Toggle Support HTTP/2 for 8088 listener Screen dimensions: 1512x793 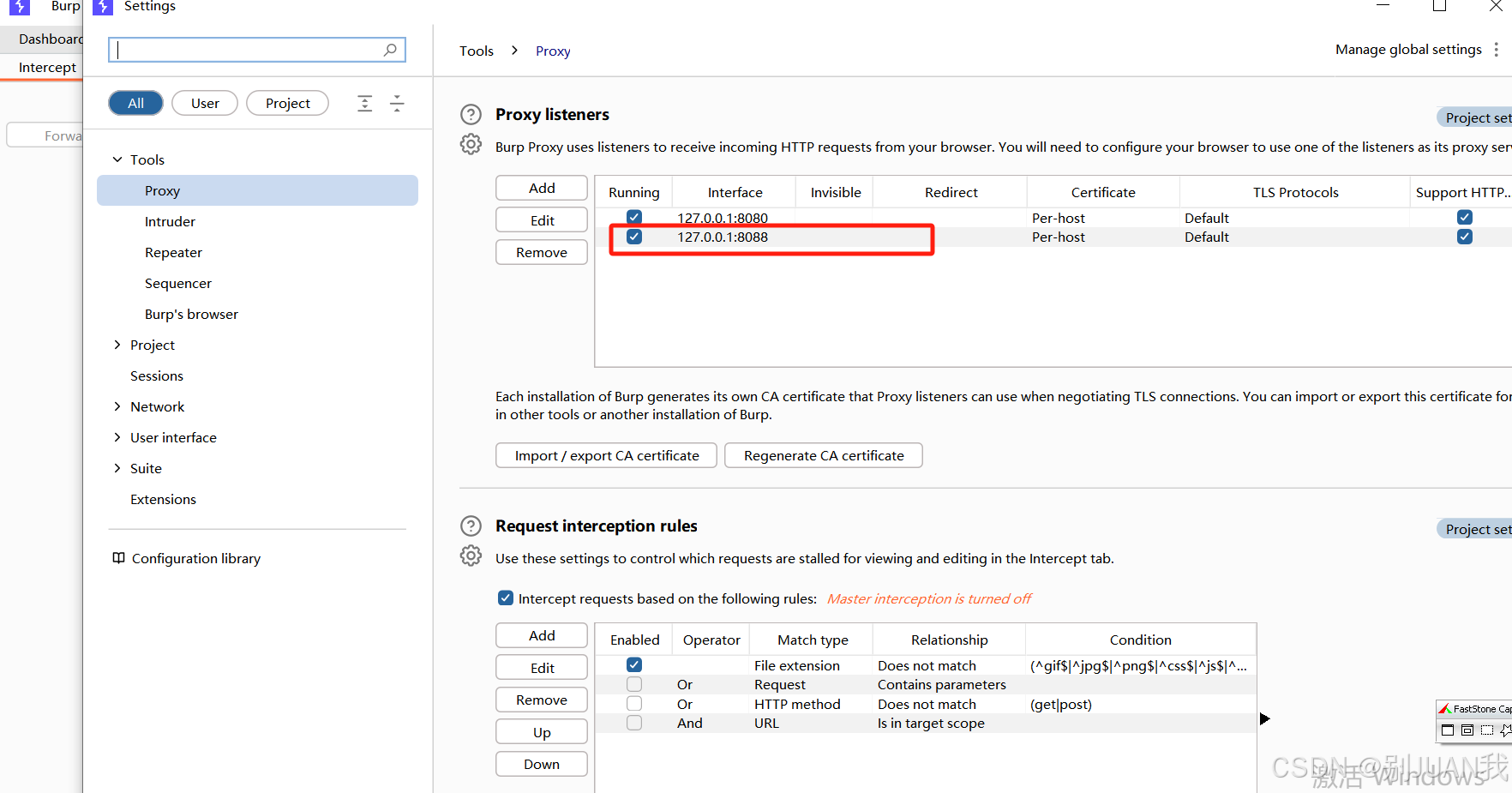1465,237
